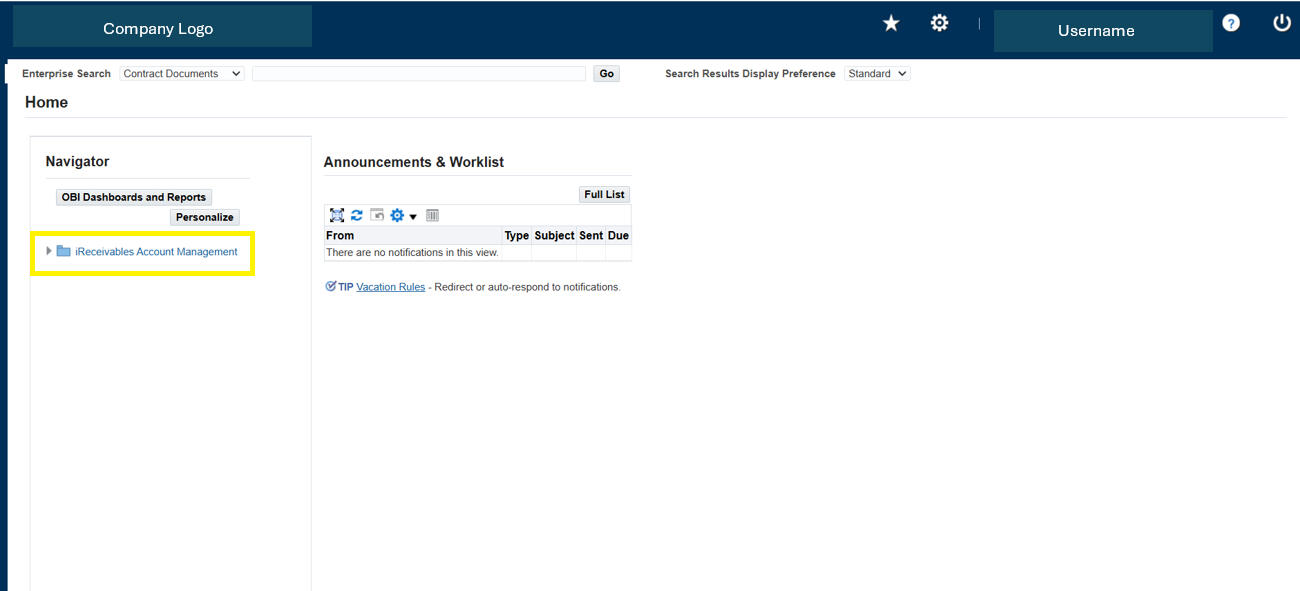Click the Favorites star icon
This screenshot has width=1300, height=591.
click(x=891, y=23)
